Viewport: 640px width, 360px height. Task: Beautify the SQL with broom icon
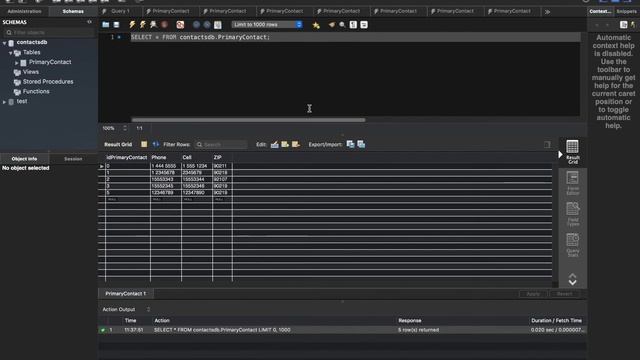(331, 25)
